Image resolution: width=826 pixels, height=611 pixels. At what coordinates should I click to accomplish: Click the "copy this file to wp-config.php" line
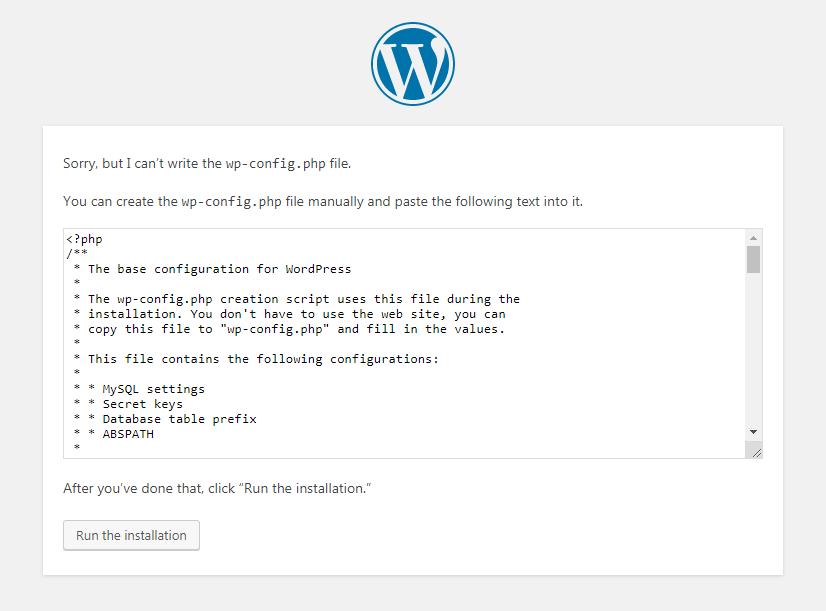point(296,329)
